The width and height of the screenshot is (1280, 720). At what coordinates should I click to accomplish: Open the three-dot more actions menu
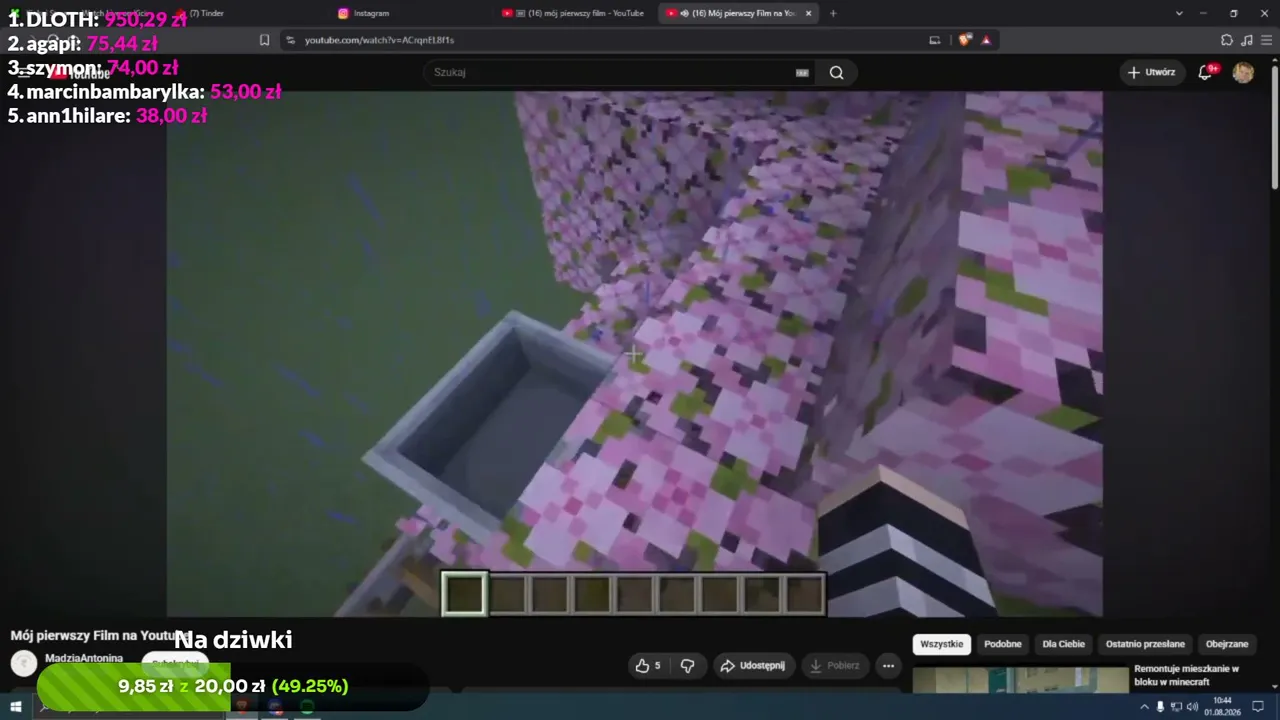(x=888, y=666)
